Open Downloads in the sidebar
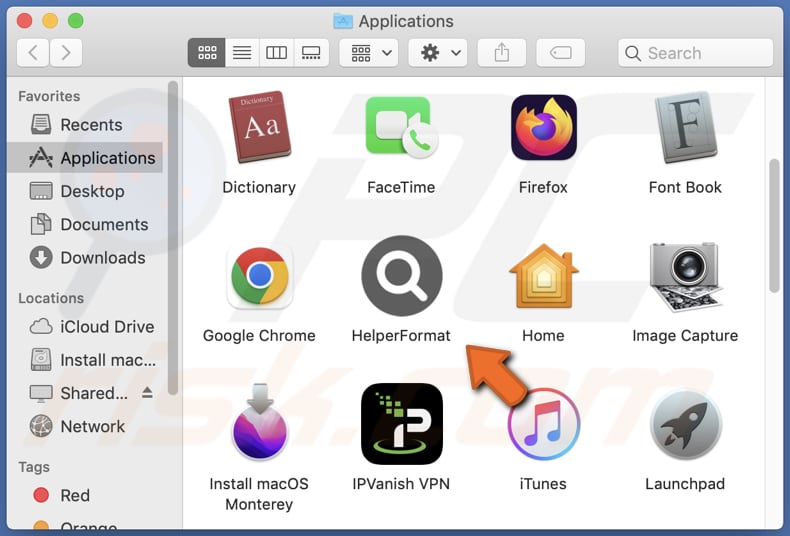The width and height of the screenshot is (790, 536). [x=85, y=257]
